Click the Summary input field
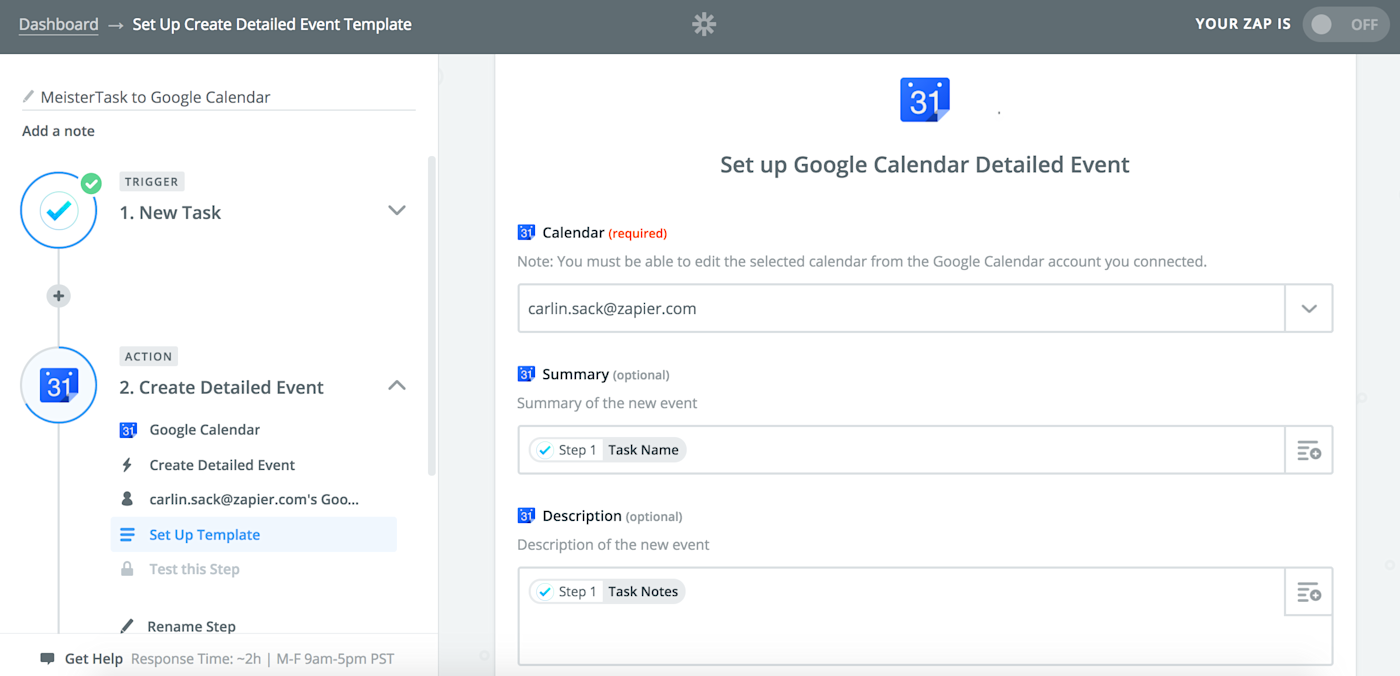 click(901, 450)
